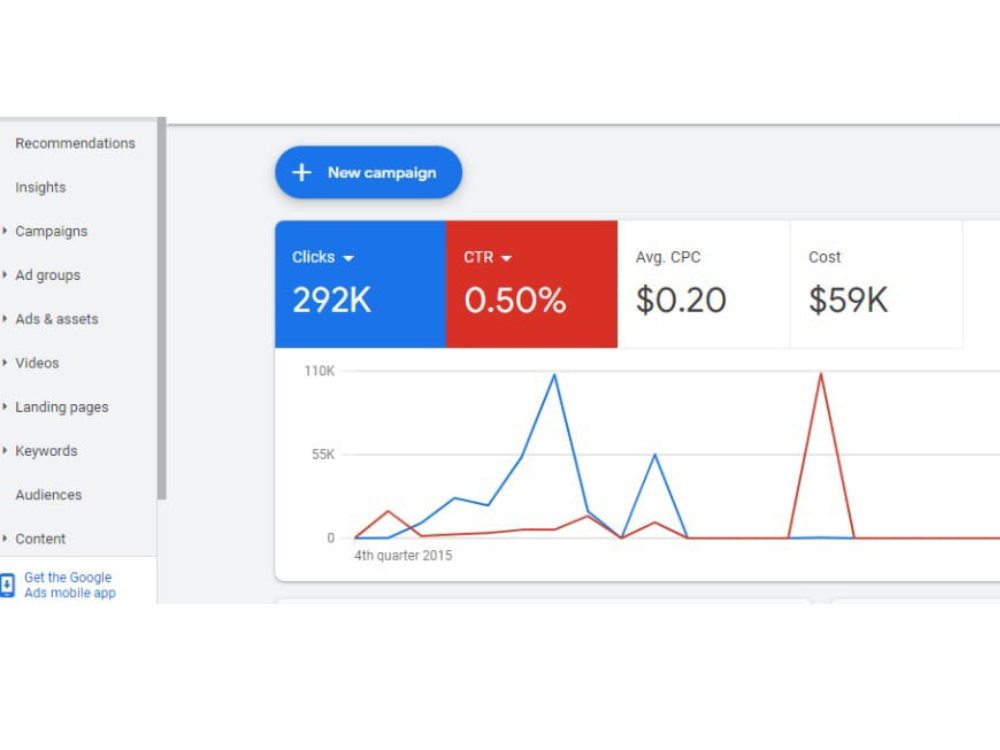Expand the Keywords sidebar arrow
Image resolution: width=1000 pixels, height=750 pixels.
4,451
